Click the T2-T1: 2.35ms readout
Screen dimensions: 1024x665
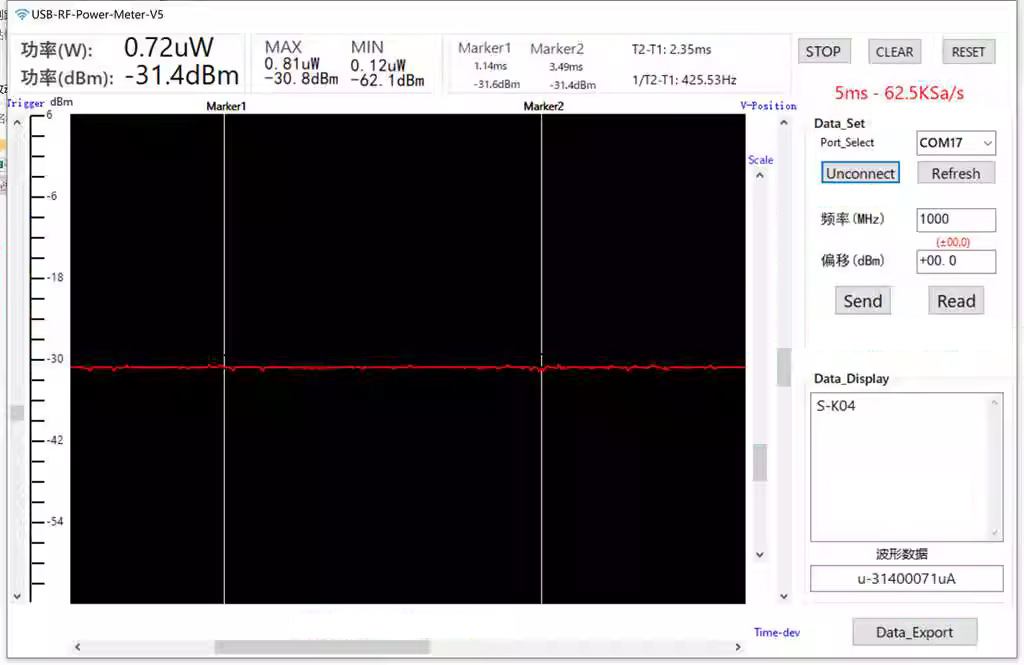tap(671, 50)
